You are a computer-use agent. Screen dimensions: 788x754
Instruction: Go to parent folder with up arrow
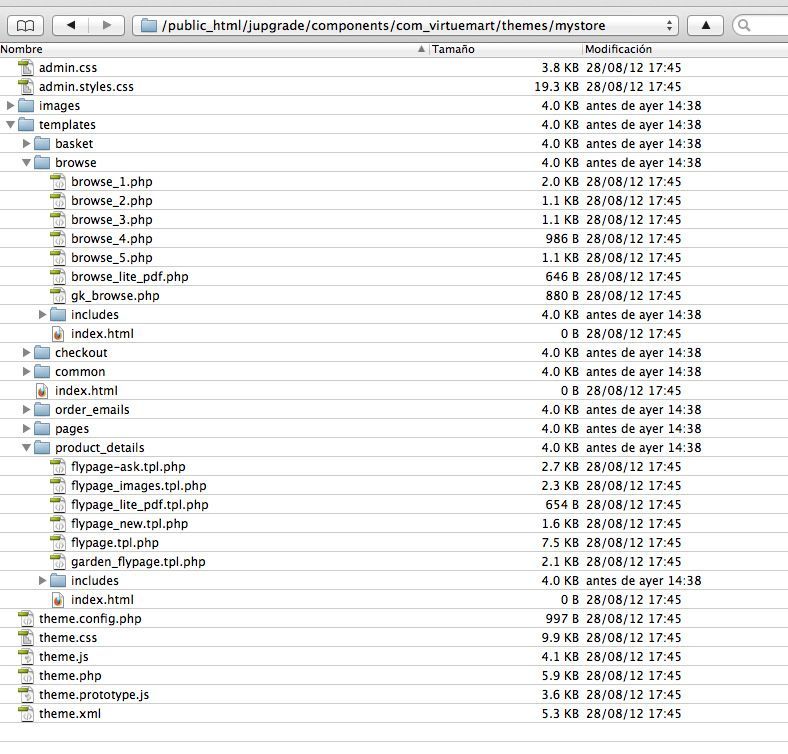pyautogui.click(x=706, y=25)
